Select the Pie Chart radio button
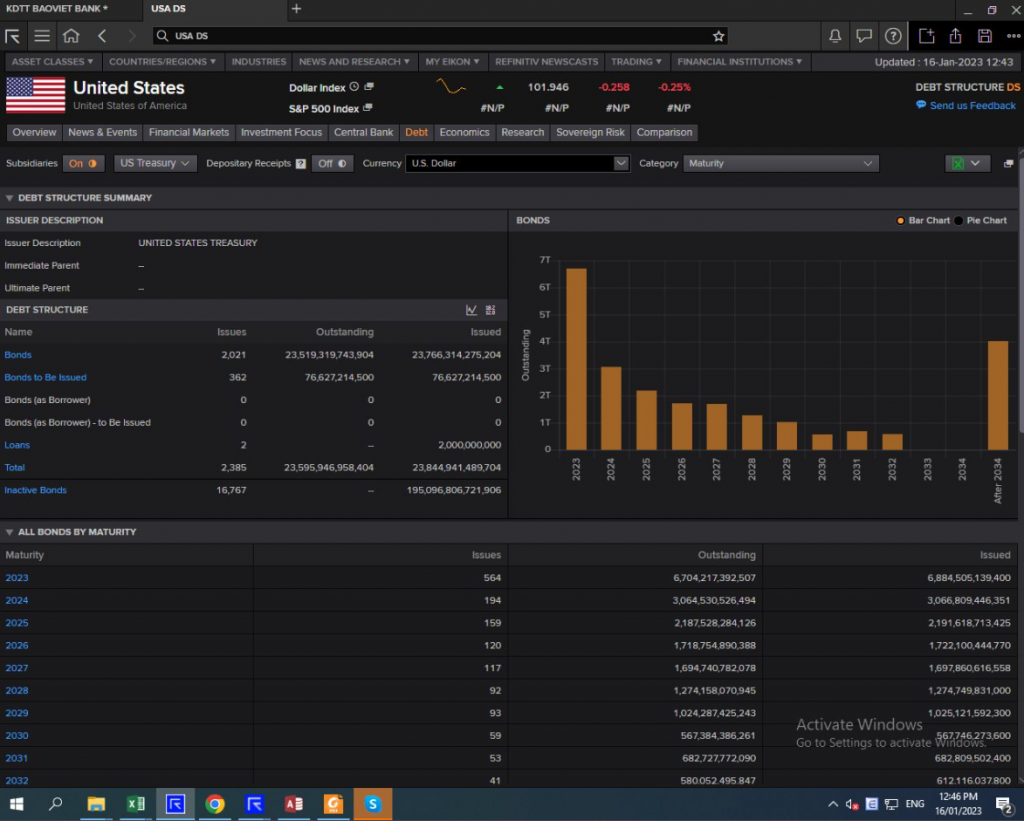 [960, 220]
